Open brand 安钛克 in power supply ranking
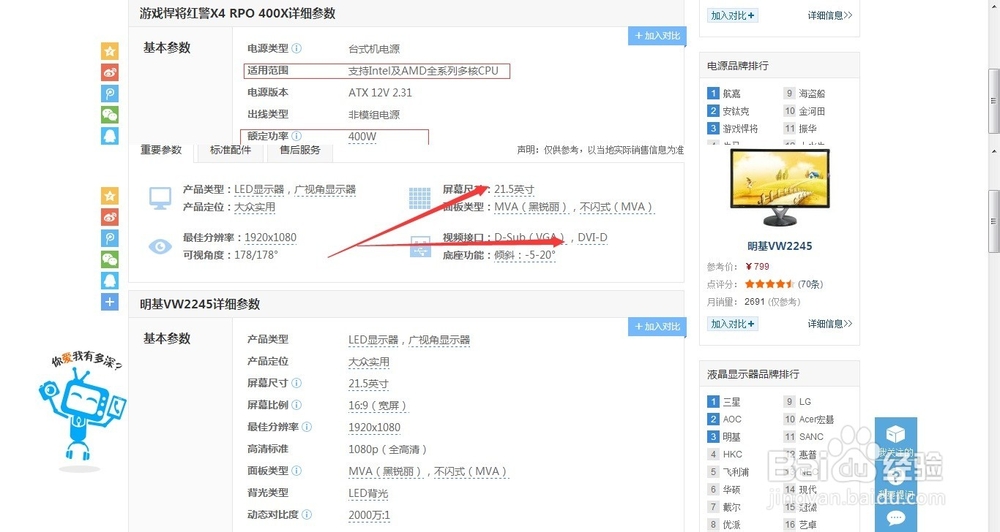 coord(736,111)
